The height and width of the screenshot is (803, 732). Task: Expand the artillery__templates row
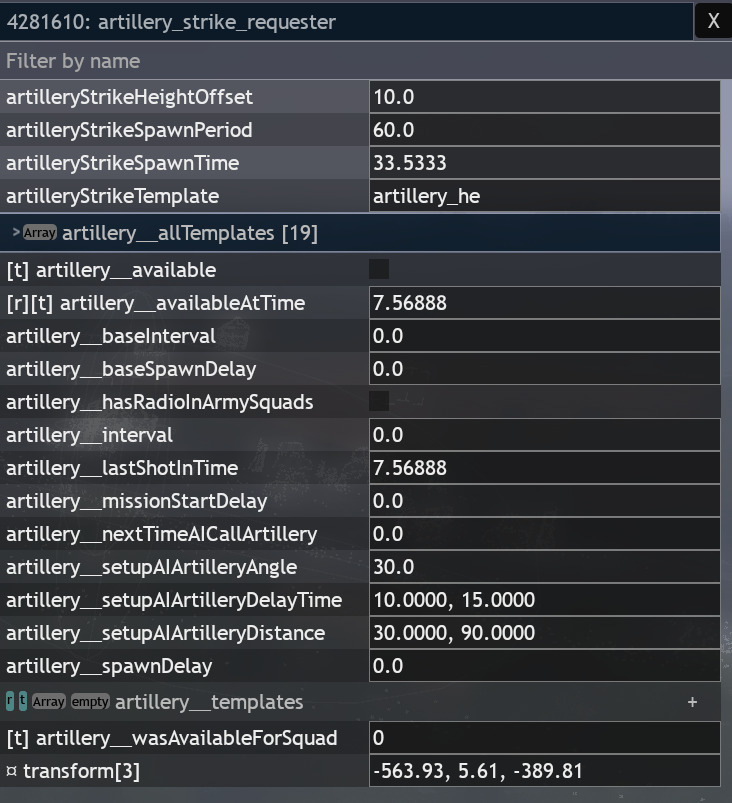(209, 702)
